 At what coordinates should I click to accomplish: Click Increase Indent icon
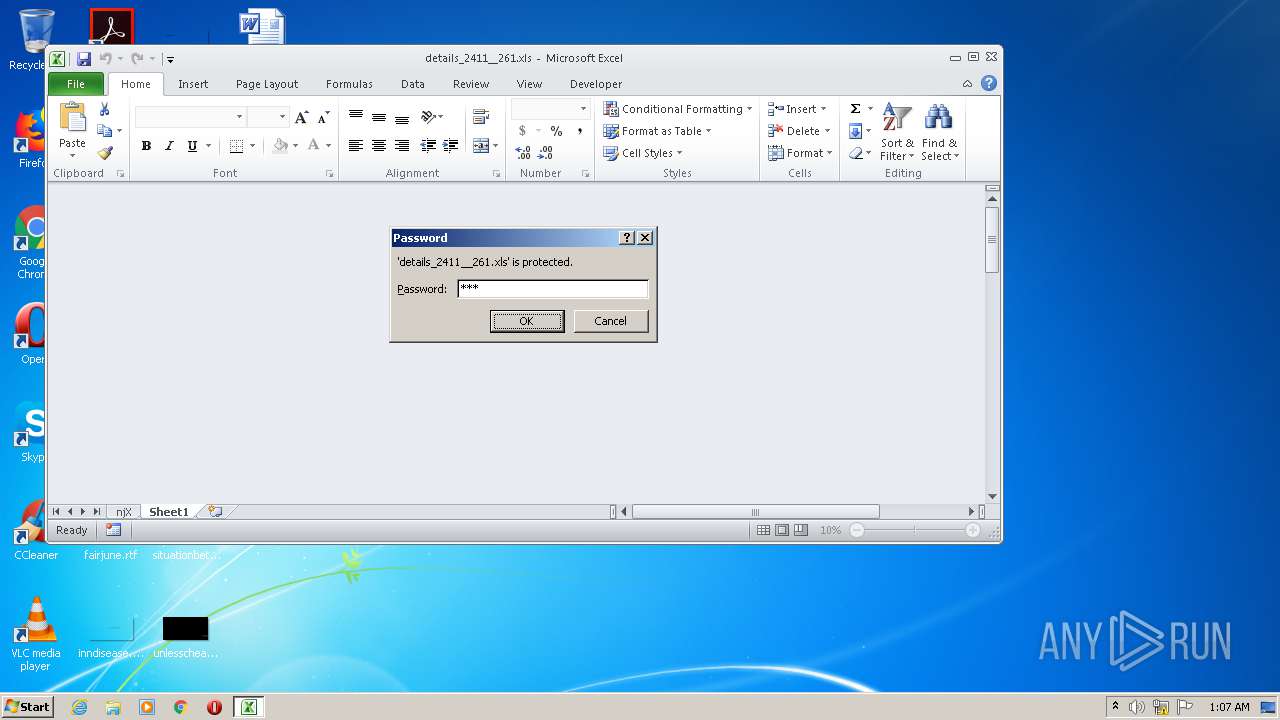451,146
